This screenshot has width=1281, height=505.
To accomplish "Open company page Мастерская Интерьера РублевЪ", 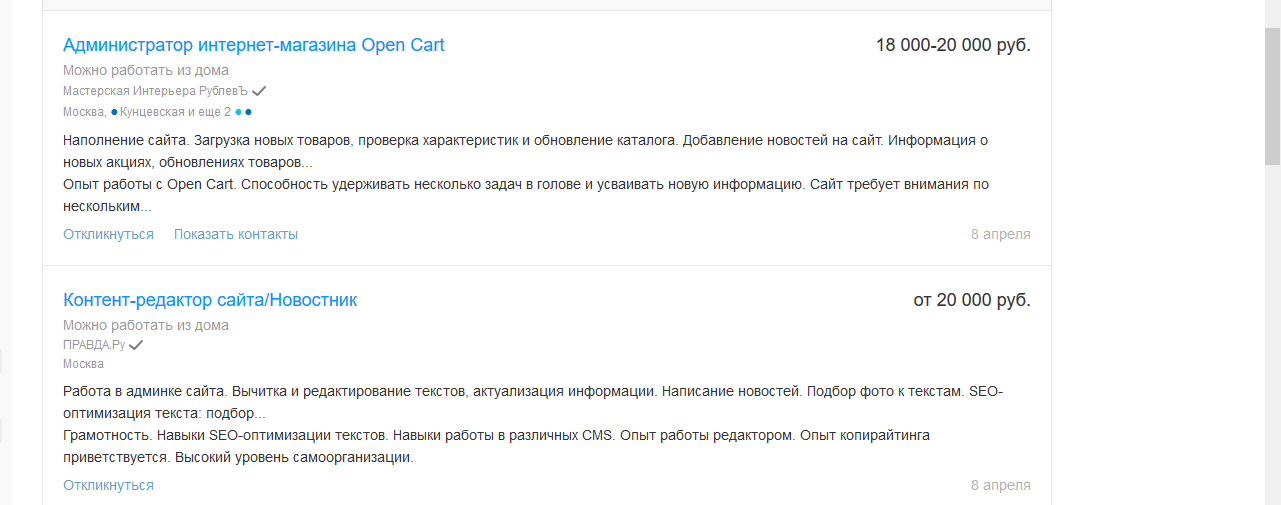I will click(x=155, y=91).
